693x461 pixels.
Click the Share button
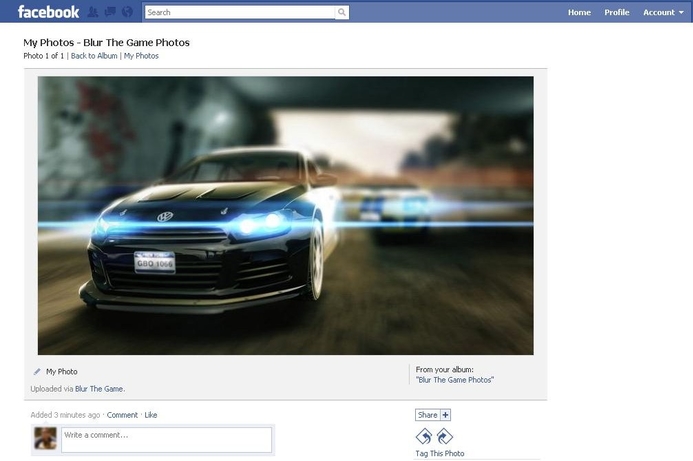[x=427, y=415]
